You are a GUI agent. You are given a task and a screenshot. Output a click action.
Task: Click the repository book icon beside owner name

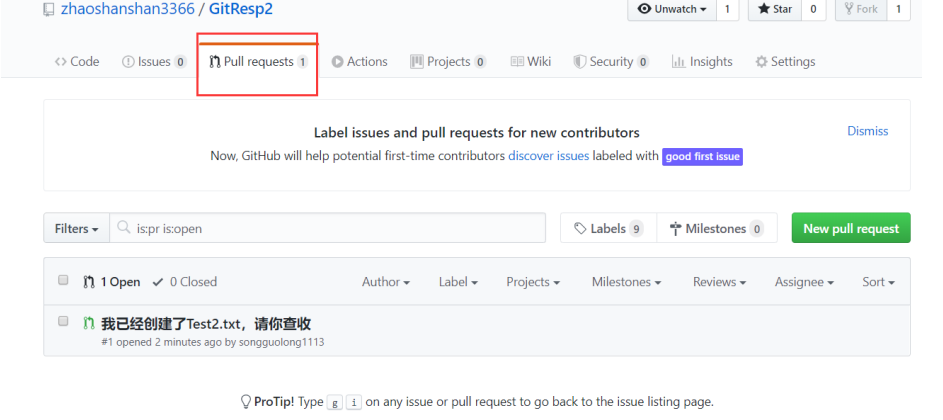49,10
